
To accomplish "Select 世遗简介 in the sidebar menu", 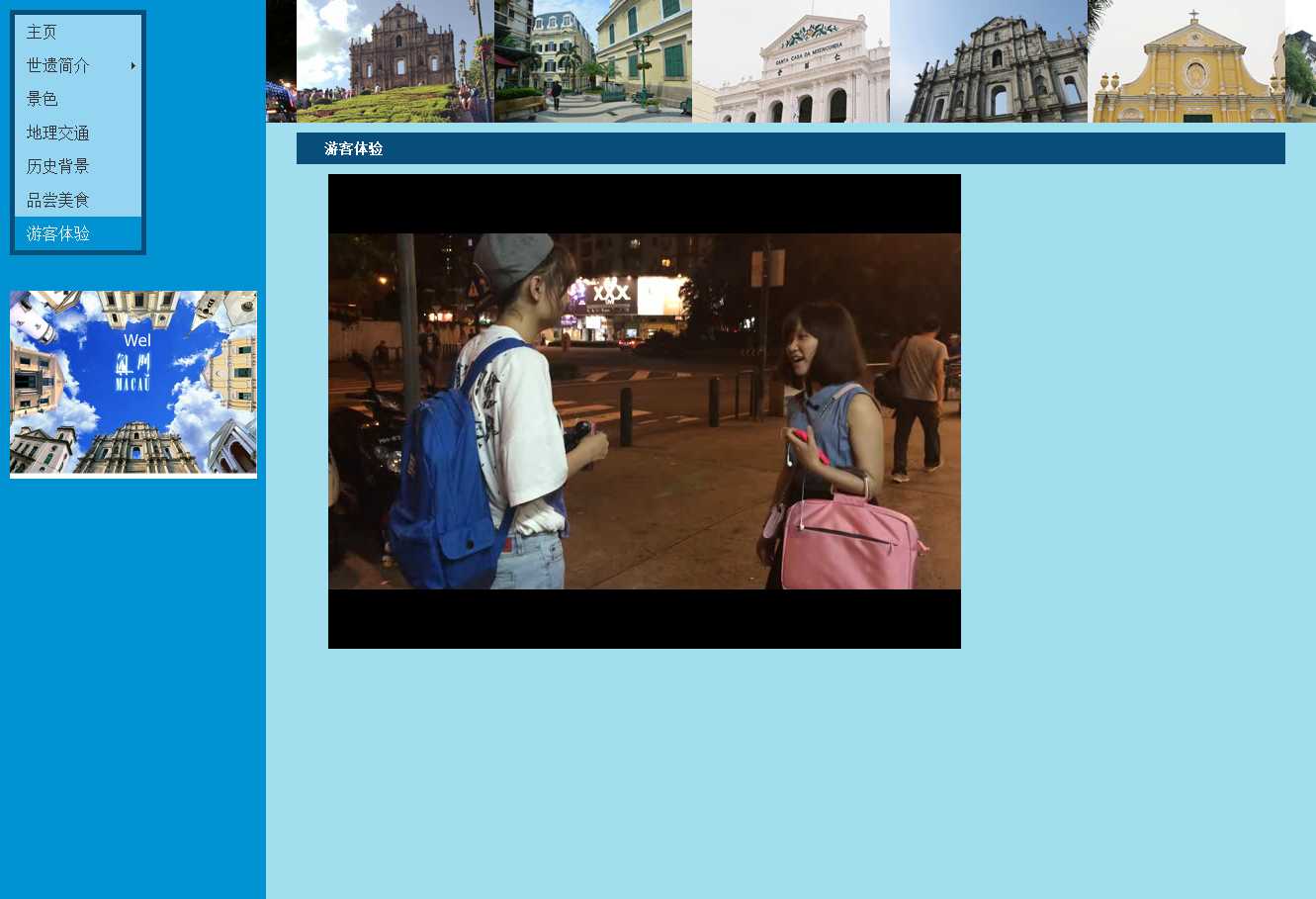I will click(58, 65).
